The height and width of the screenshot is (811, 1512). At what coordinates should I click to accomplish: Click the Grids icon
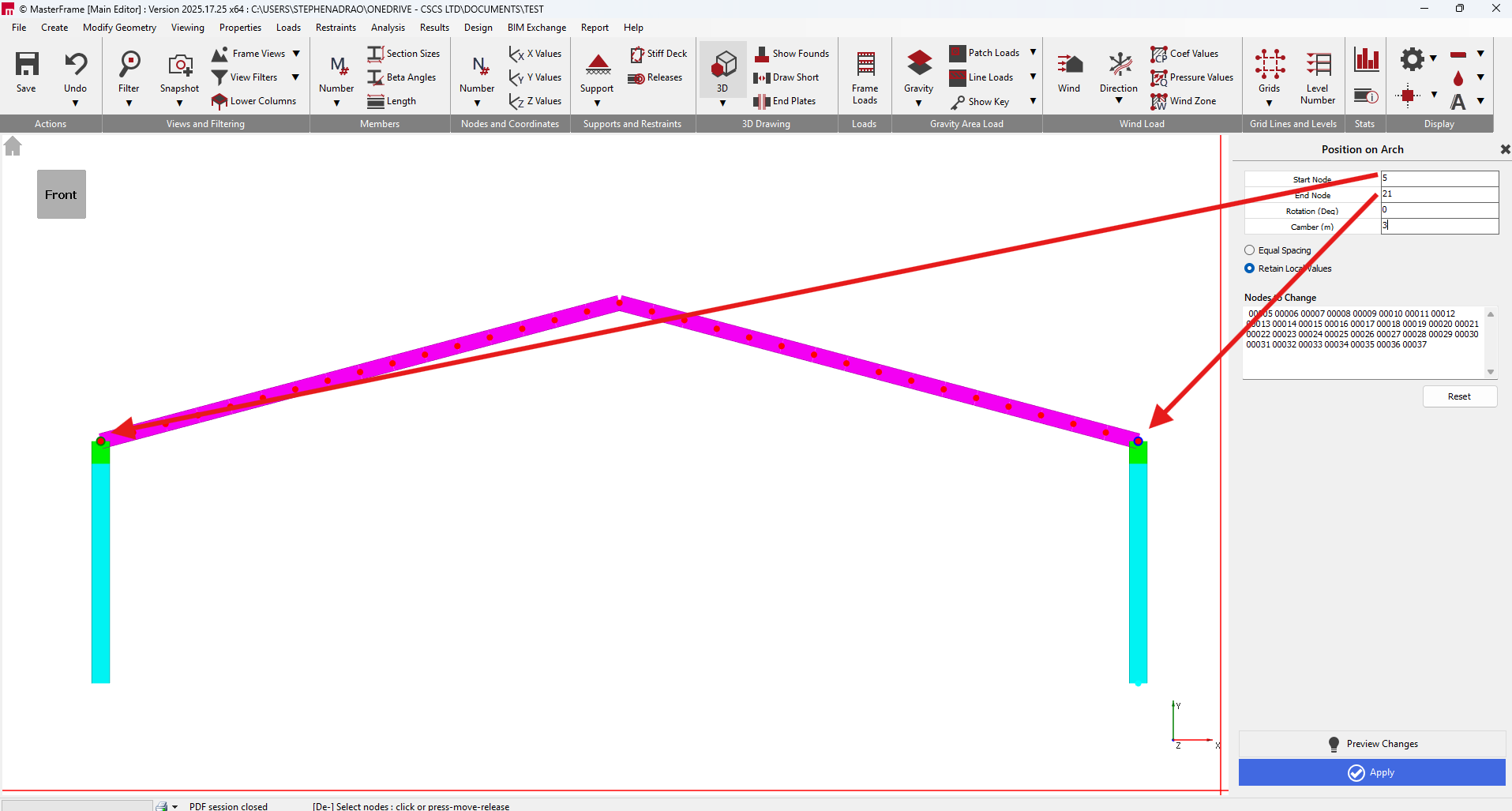point(1270,64)
